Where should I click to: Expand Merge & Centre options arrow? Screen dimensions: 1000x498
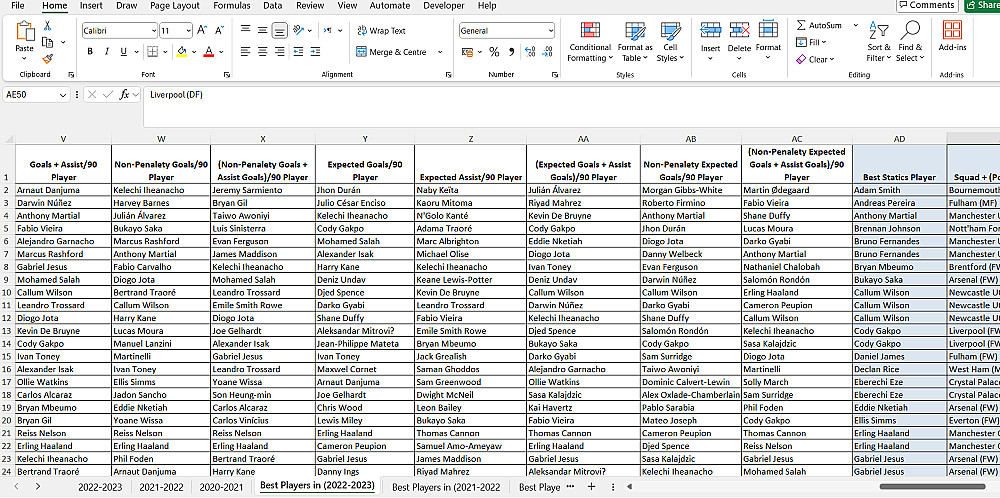tap(440, 52)
